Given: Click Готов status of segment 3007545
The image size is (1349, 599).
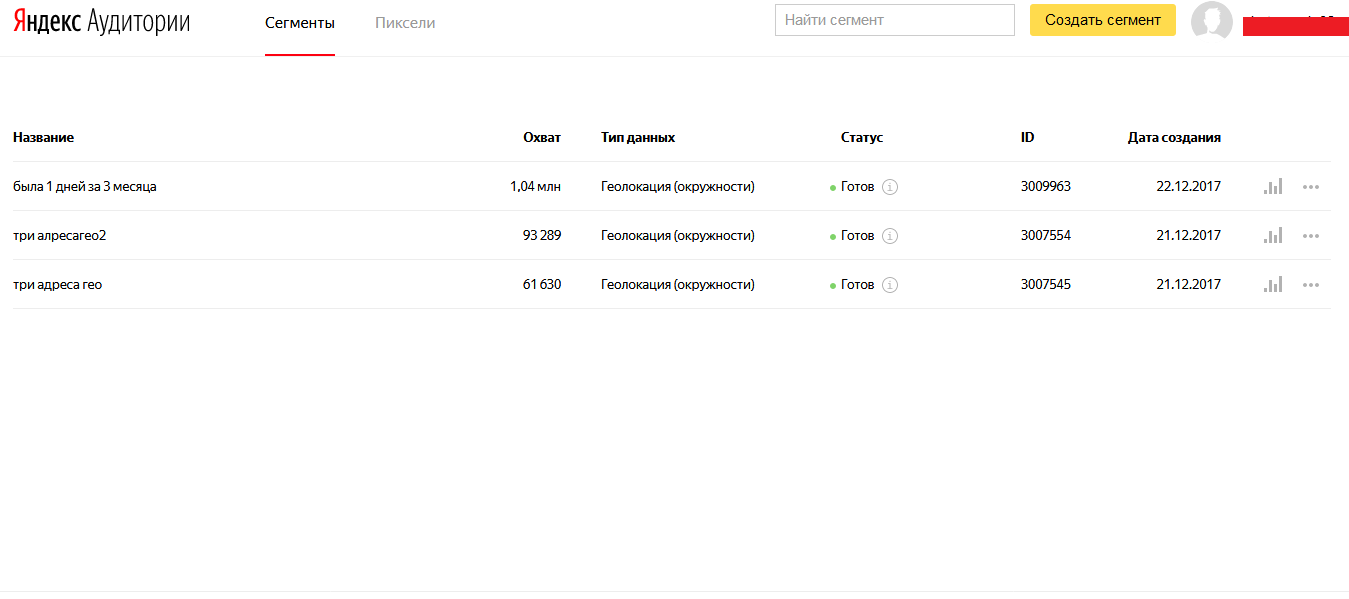Looking at the screenshot, I should [857, 284].
